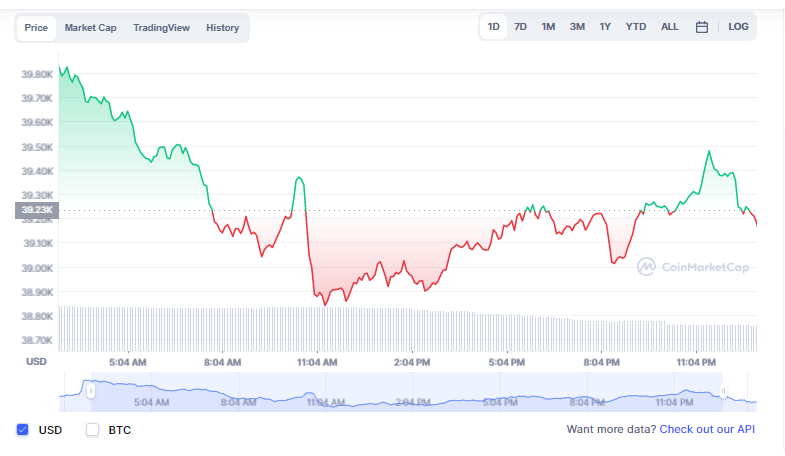Click the 38.70K y-axis label
Image resolution: width=785 pixels, height=456 pixels.
click(37, 340)
